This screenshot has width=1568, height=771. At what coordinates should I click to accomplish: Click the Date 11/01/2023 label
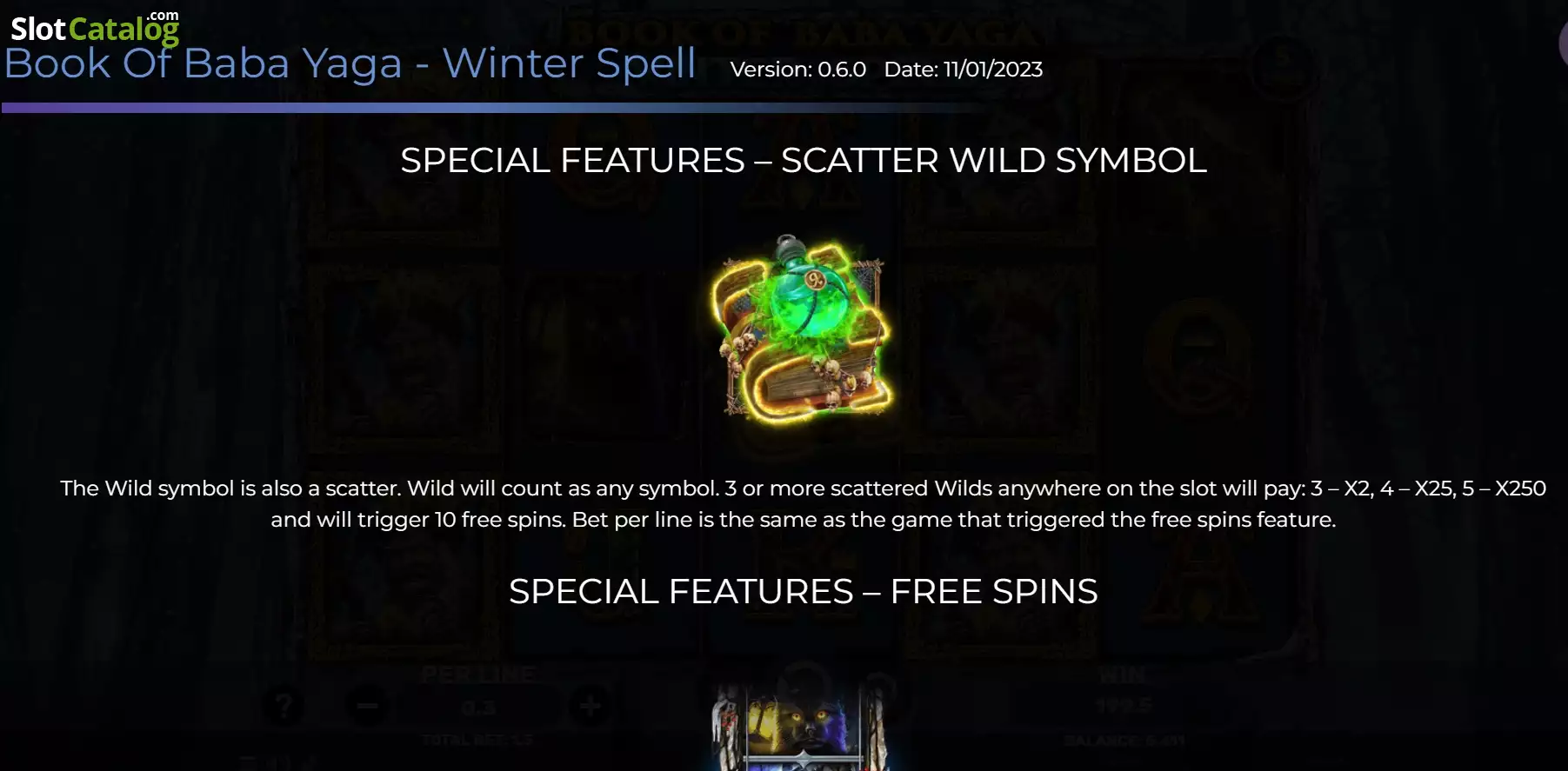coord(963,70)
